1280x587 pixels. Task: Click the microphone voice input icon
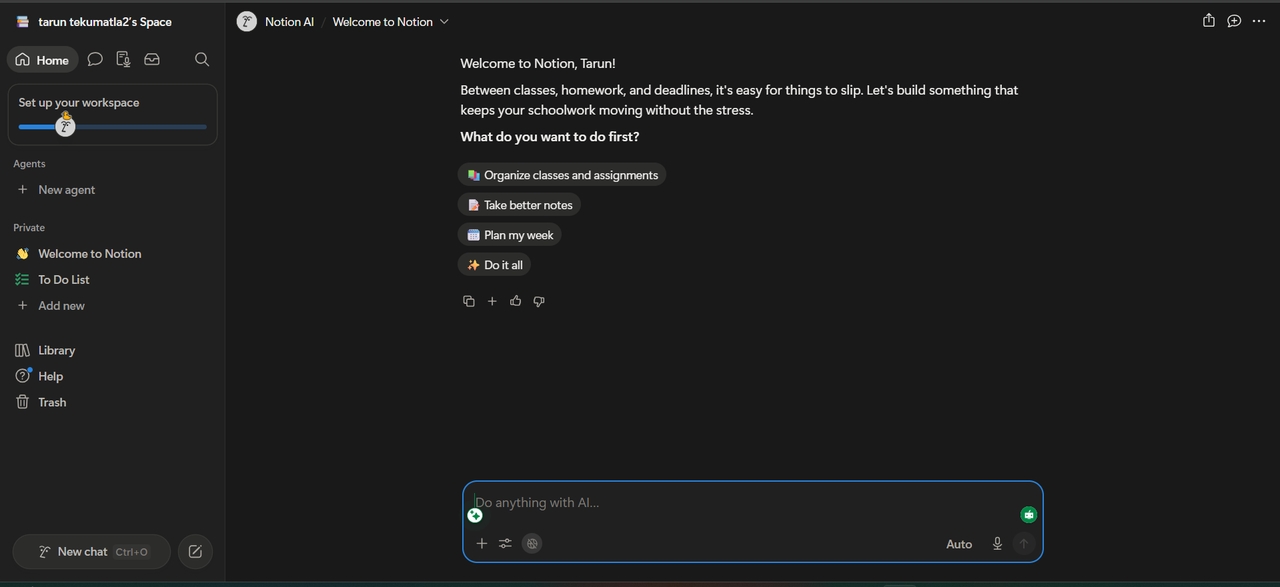[x=997, y=544]
